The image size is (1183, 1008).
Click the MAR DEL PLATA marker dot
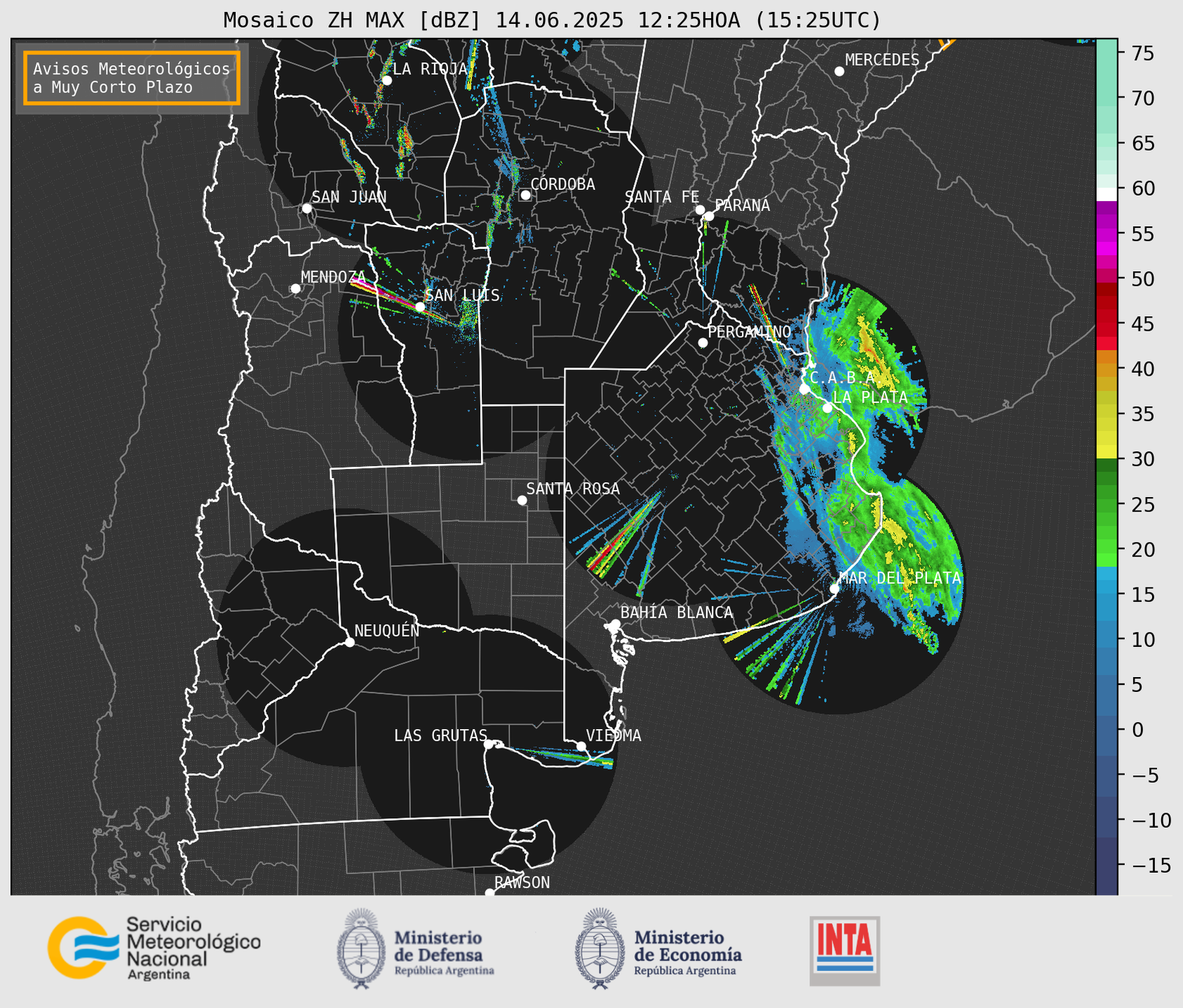pyautogui.click(x=834, y=588)
